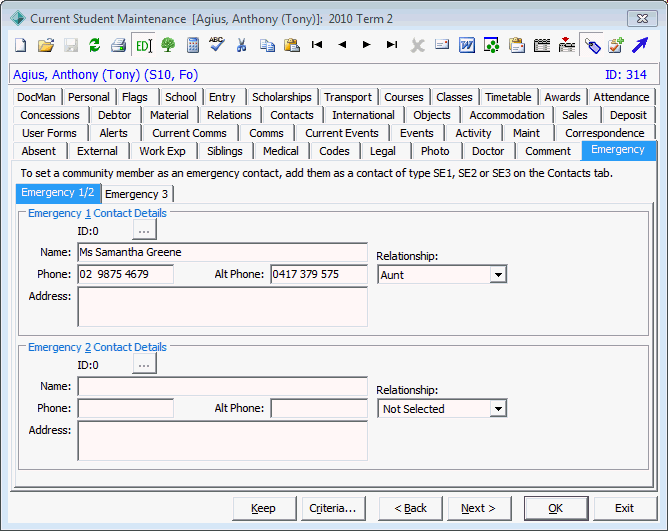Click the green dots chart icon
The width and height of the screenshot is (668, 531).
[x=491, y=45]
